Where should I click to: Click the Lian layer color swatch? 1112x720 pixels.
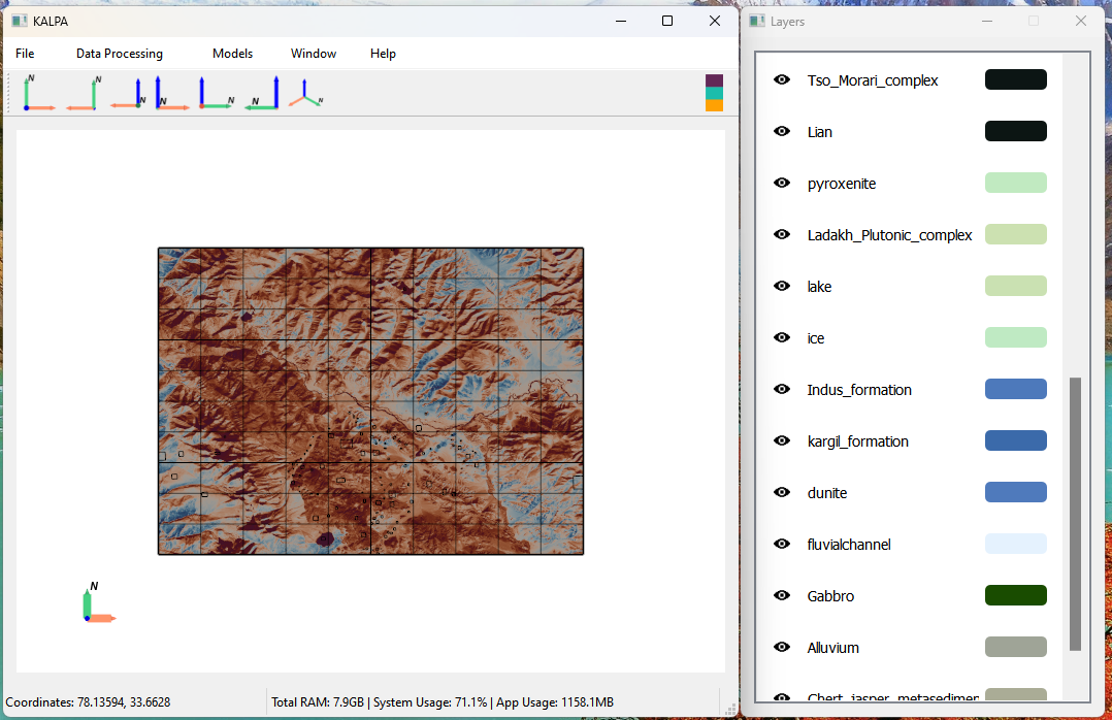pyautogui.click(x=1016, y=131)
